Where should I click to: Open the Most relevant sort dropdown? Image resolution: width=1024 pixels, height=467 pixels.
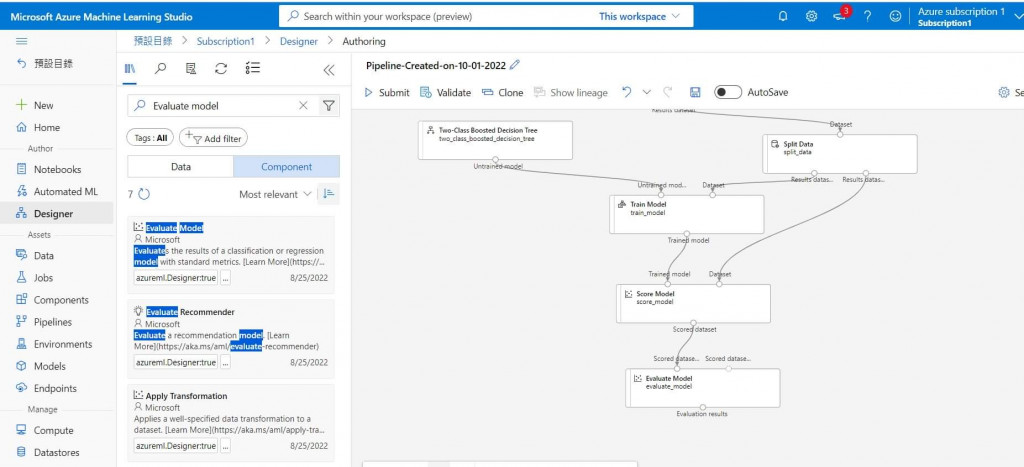(275, 194)
